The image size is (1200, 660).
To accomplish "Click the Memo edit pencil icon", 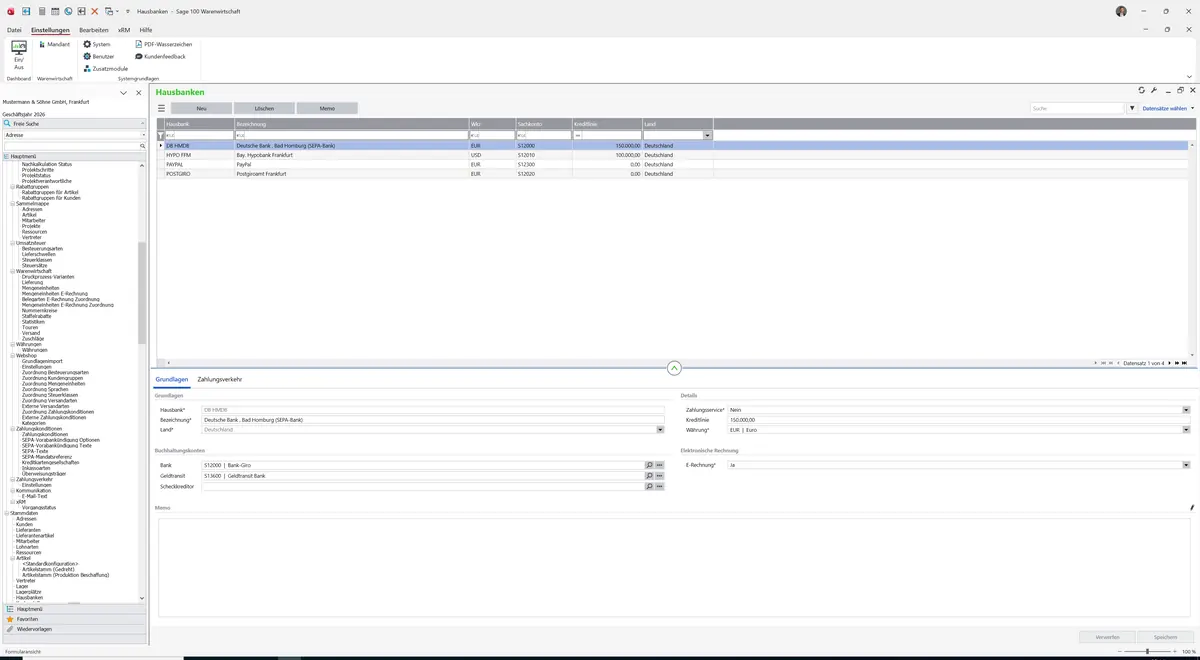I will point(1192,508).
